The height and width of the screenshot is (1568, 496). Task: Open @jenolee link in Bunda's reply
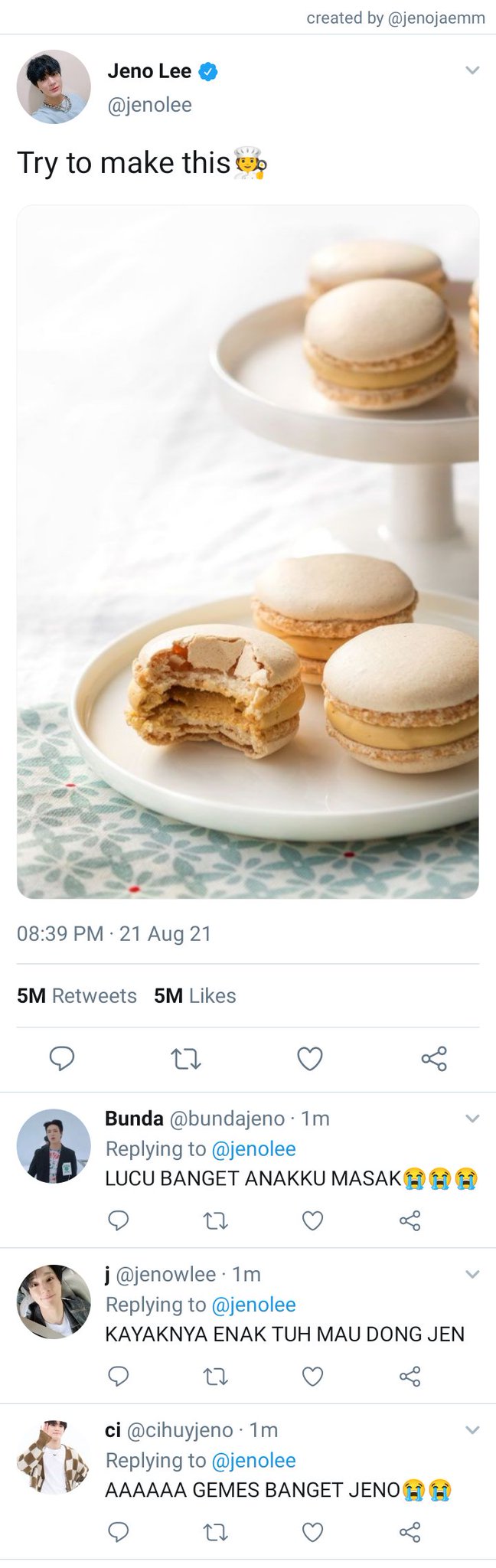coord(253,1149)
